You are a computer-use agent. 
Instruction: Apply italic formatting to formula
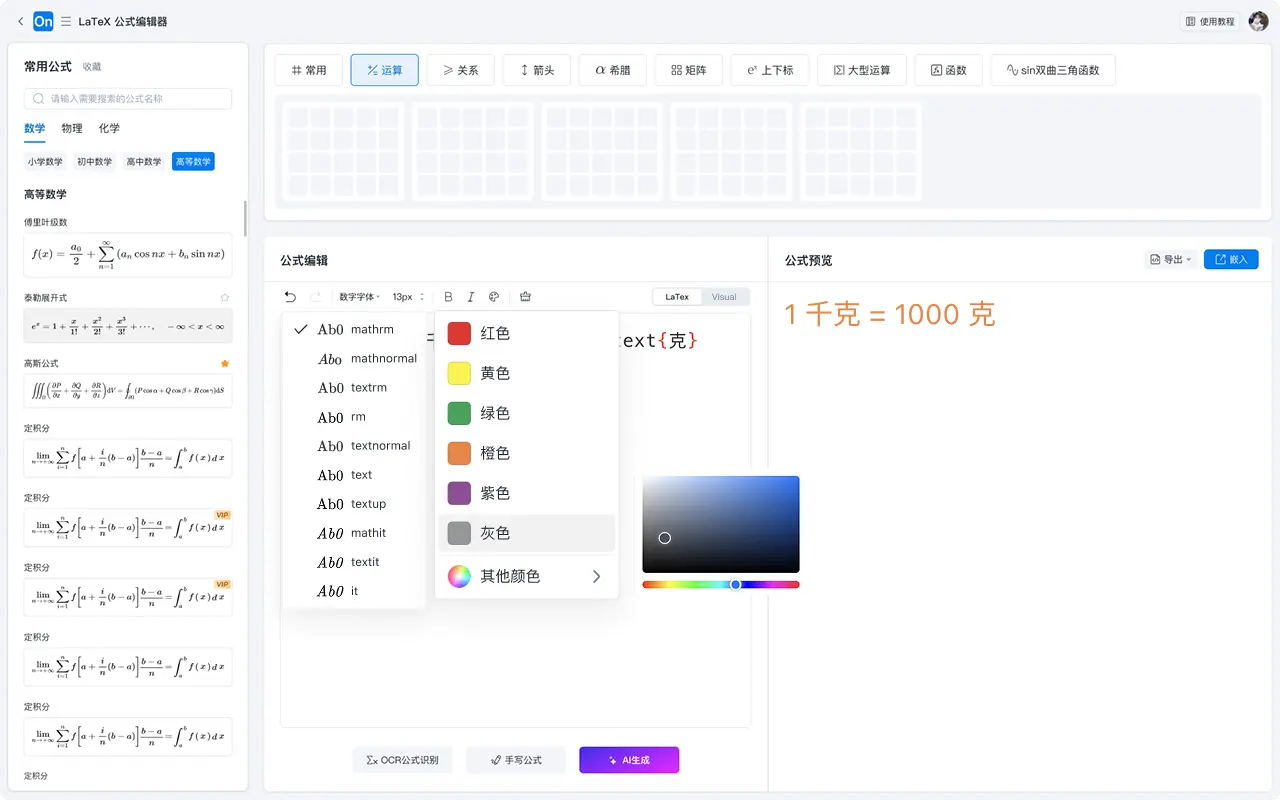pos(471,297)
